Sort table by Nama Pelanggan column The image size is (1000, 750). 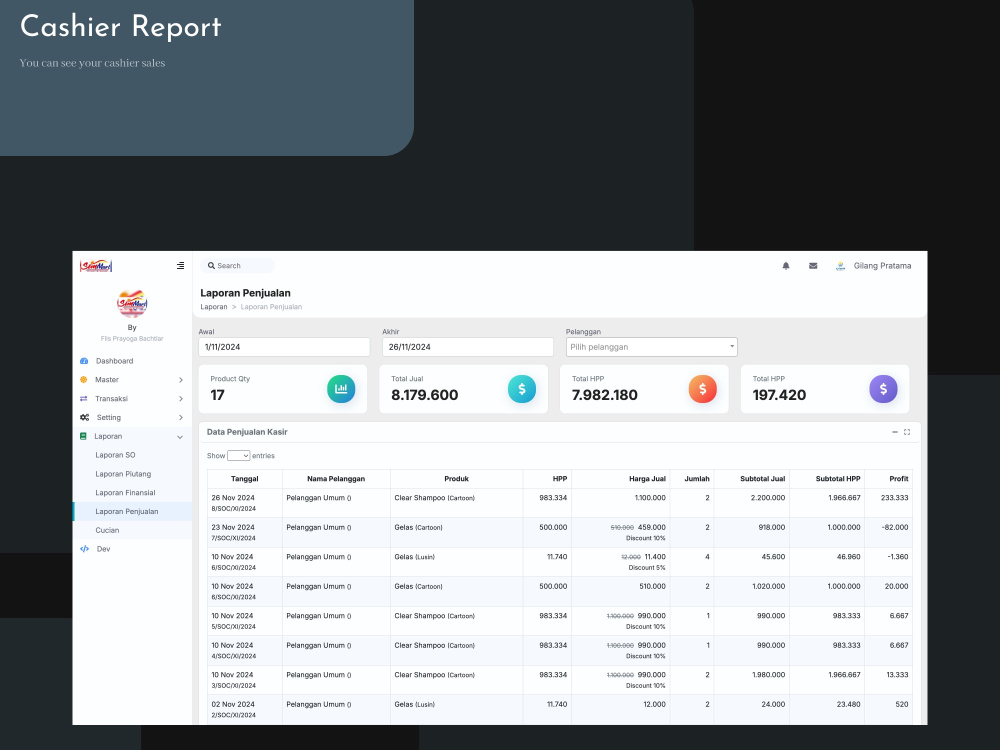pyautogui.click(x=336, y=479)
